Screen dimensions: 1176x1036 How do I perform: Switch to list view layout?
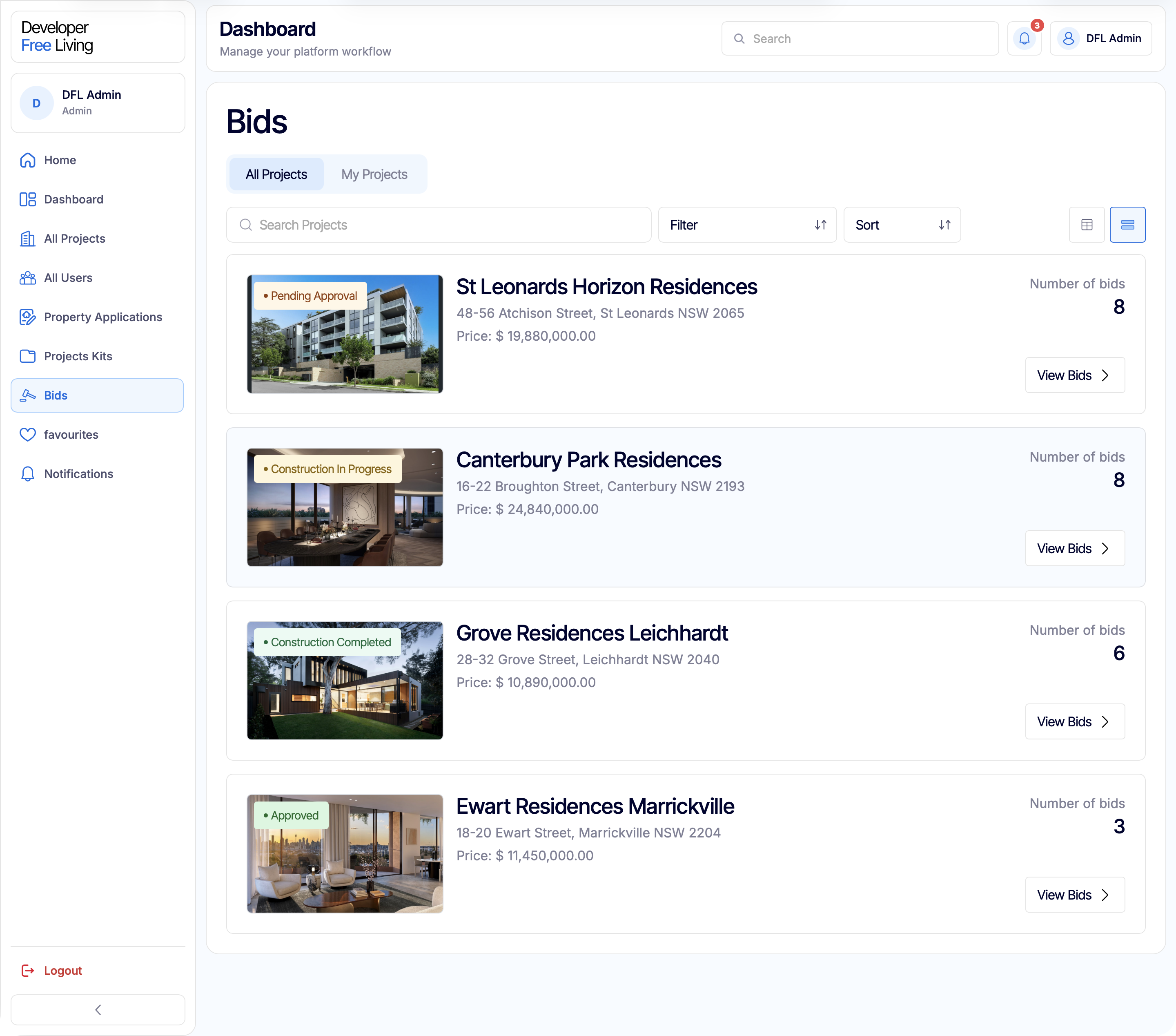[x=1127, y=224]
